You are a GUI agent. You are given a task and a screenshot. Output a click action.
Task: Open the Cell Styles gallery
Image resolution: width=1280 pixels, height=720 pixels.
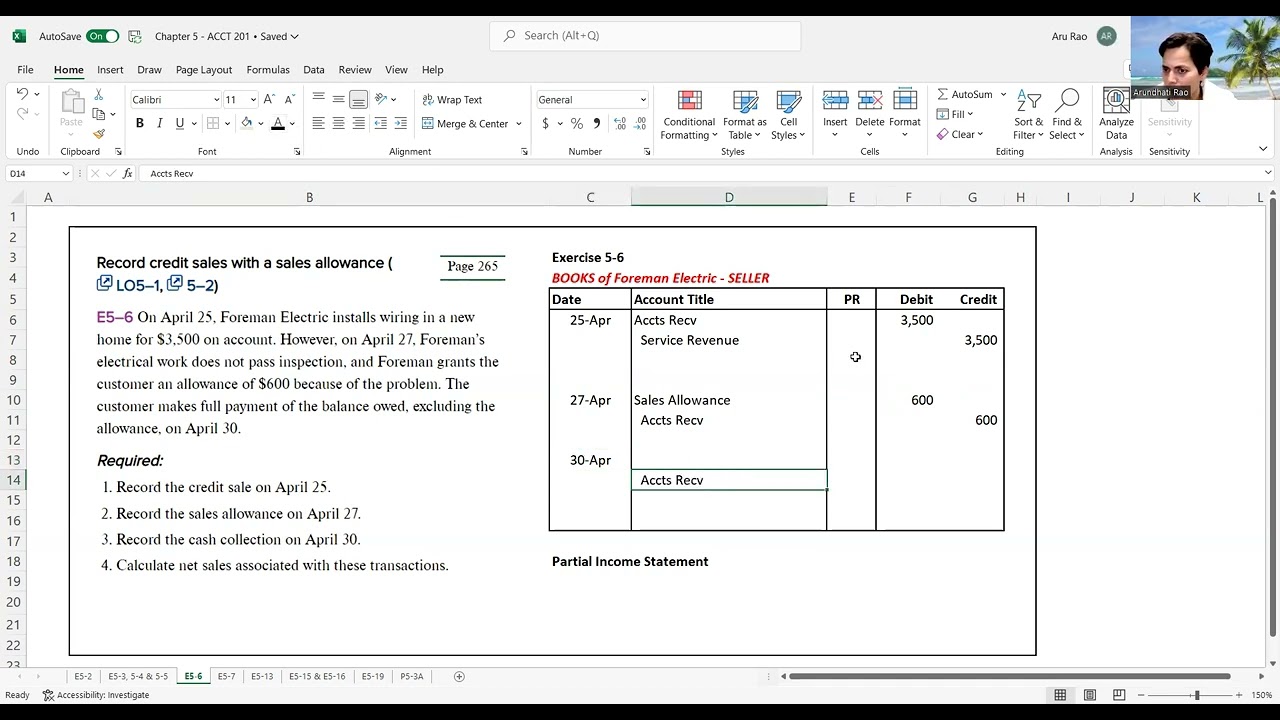[x=789, y=116]
